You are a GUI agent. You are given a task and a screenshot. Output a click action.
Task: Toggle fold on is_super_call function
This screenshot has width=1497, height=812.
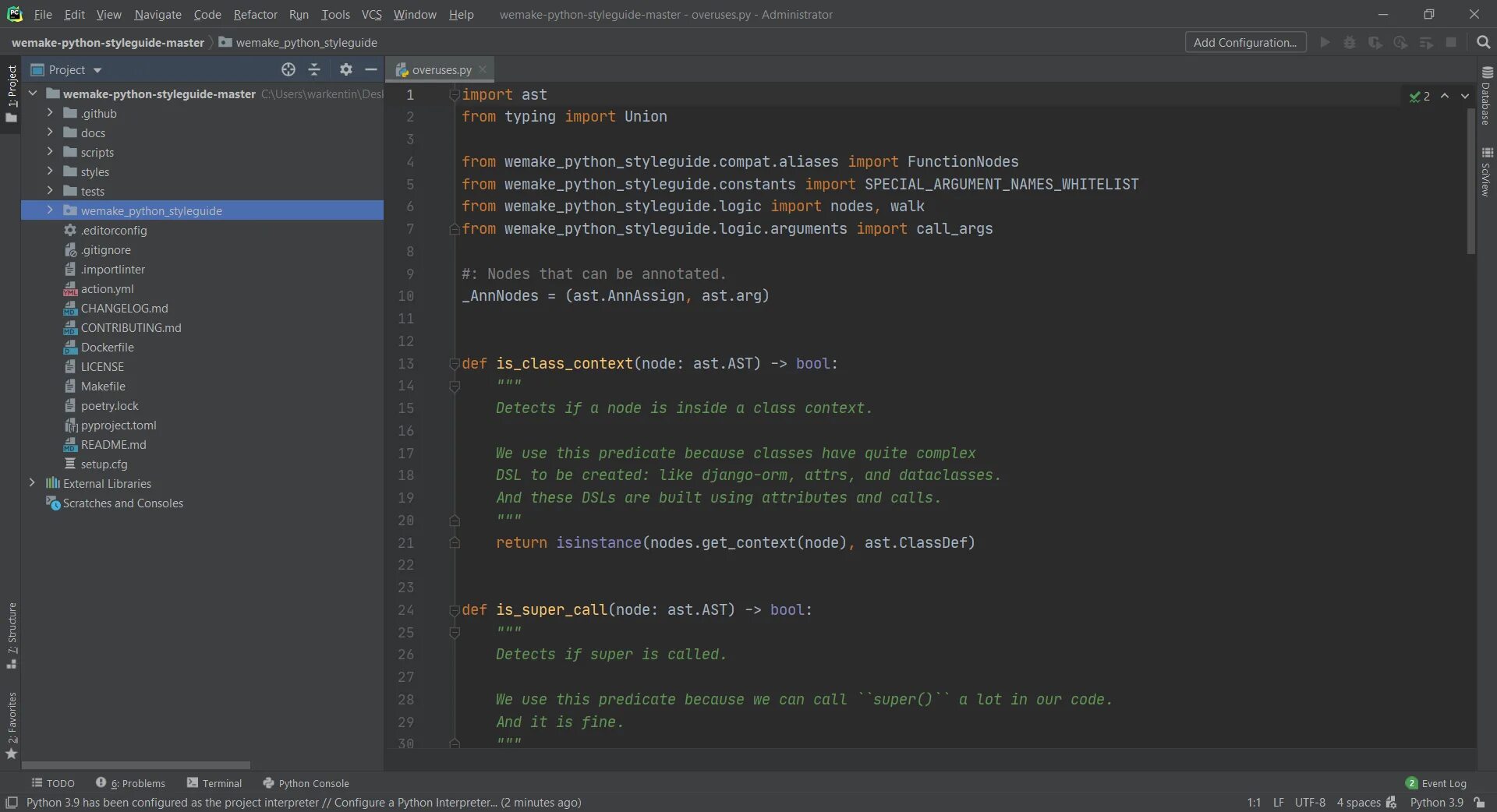coord(455,609)
